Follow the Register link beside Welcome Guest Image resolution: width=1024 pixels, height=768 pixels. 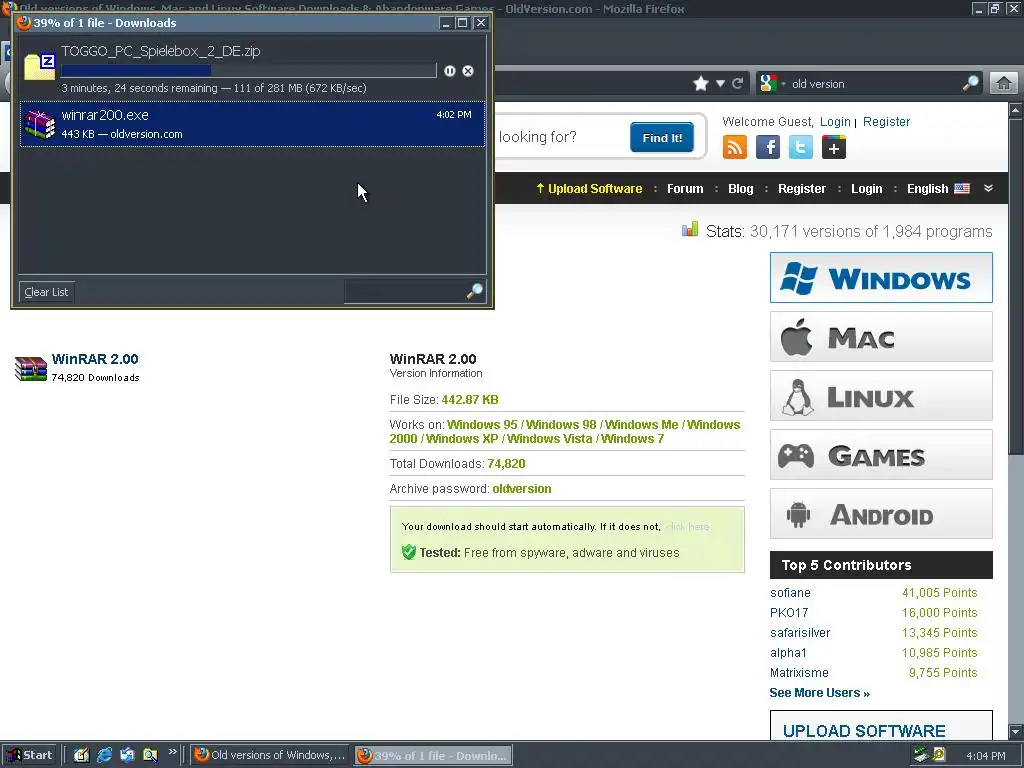click(886, 121)
